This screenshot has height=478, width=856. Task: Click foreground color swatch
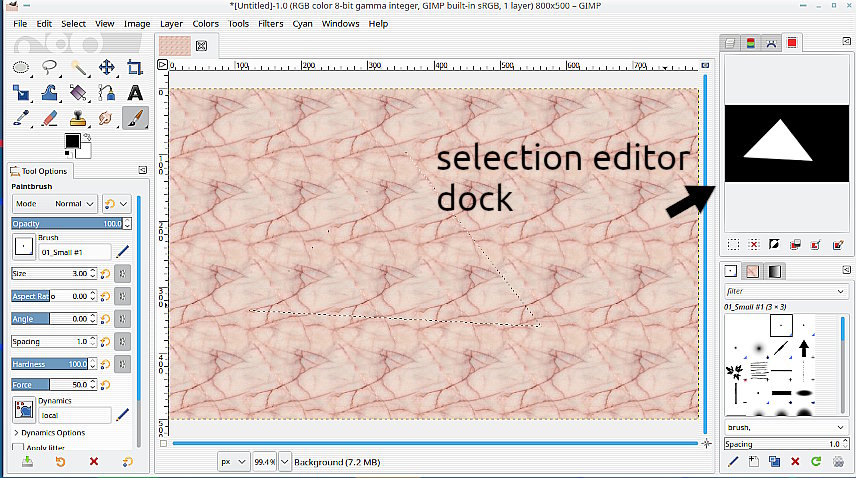[x=73, y=141]
